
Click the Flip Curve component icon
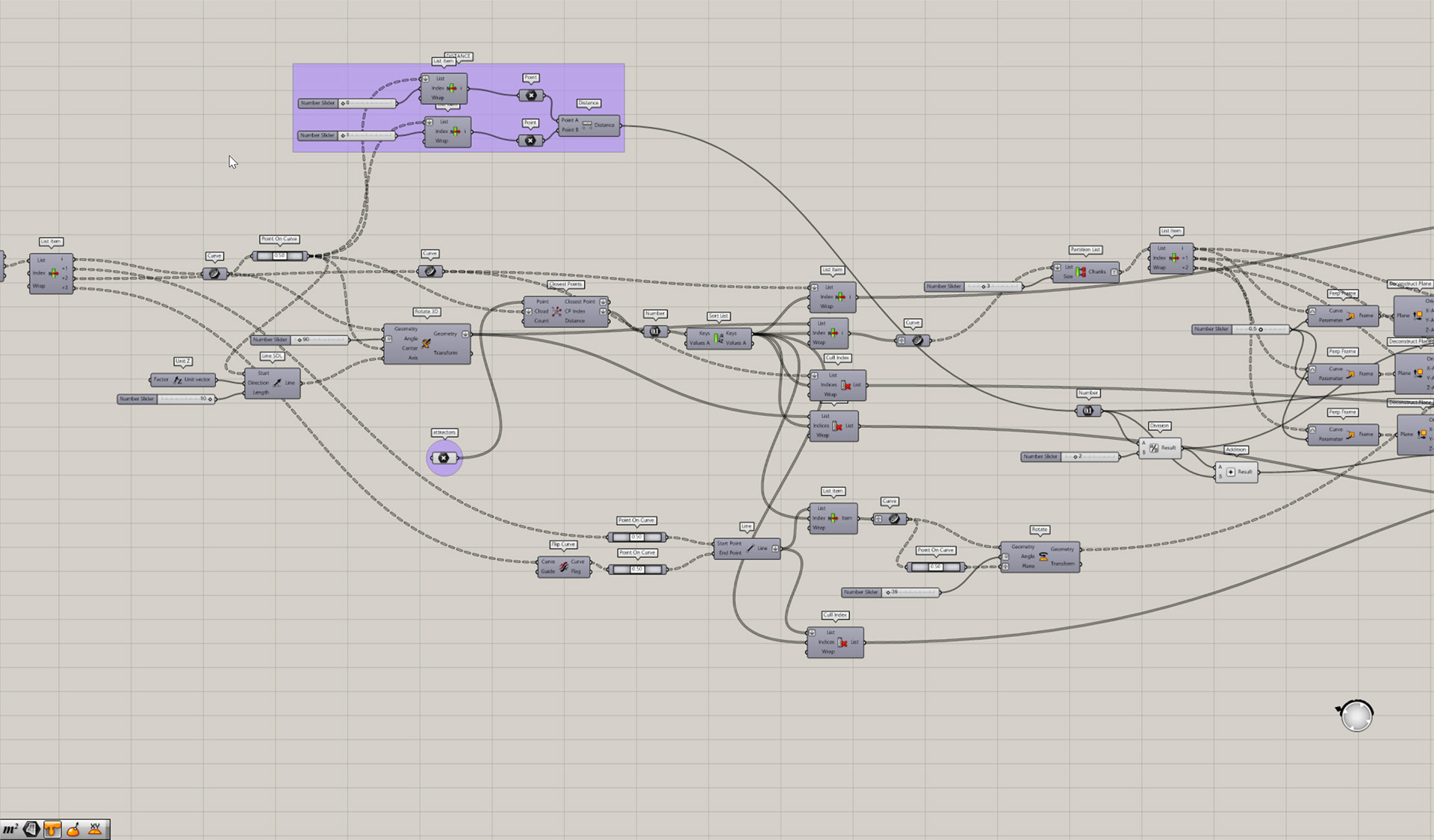[x=564, y=567]
